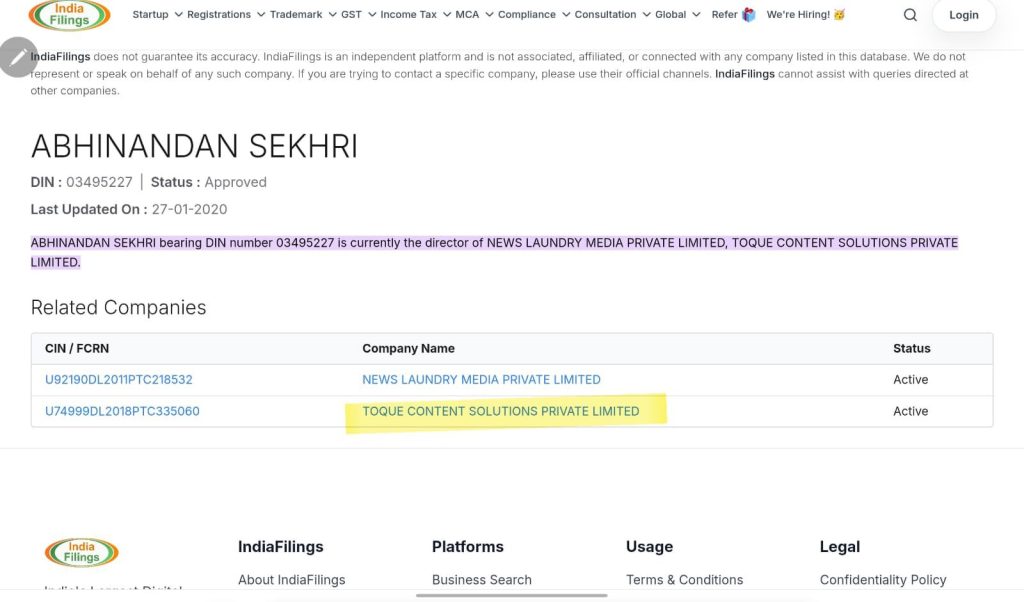Expand the Registrations menu chevron
1024x602 pixels.
click(261, 14)
